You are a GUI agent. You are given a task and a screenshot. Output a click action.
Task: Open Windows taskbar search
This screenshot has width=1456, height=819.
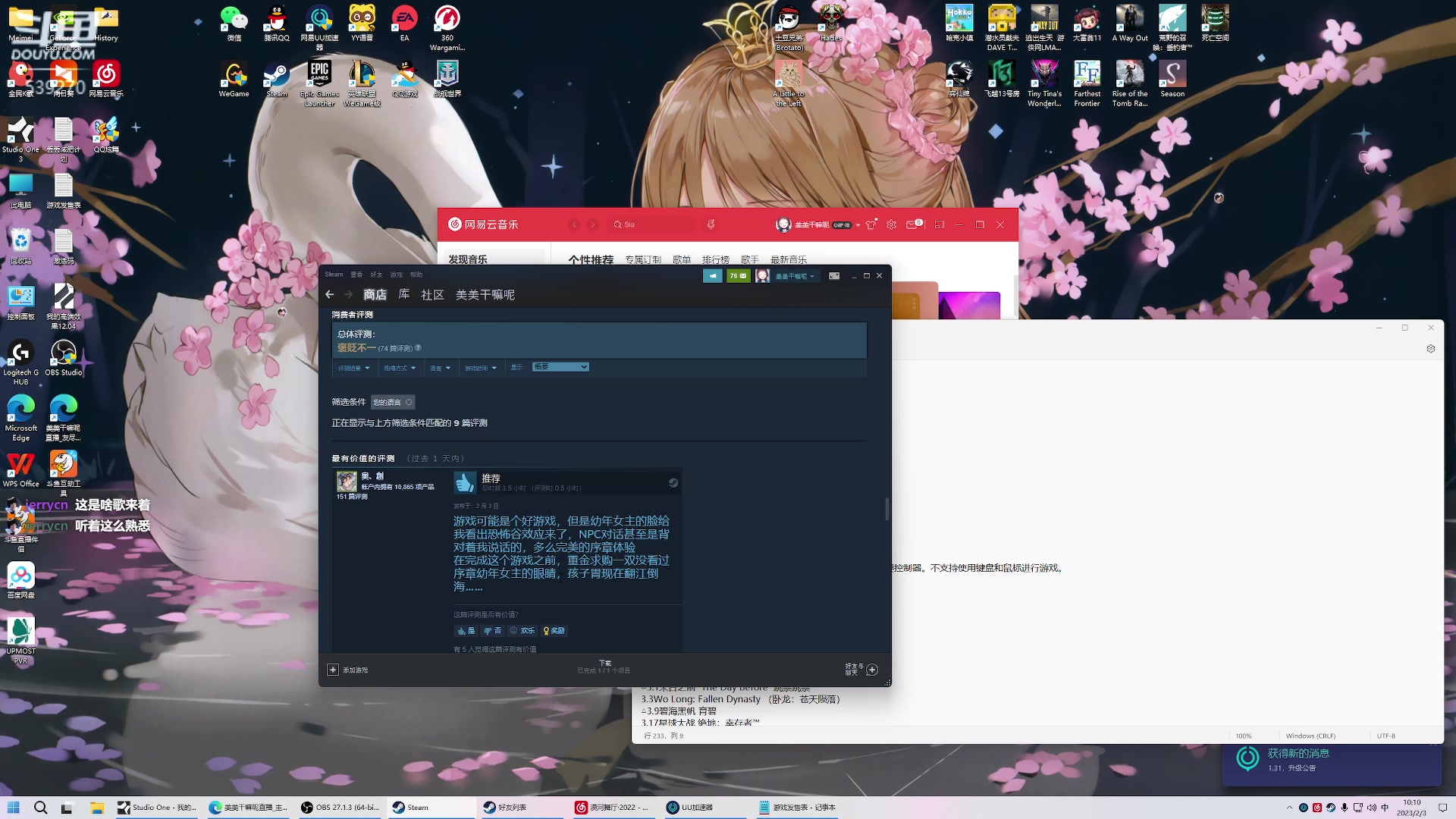41,807
